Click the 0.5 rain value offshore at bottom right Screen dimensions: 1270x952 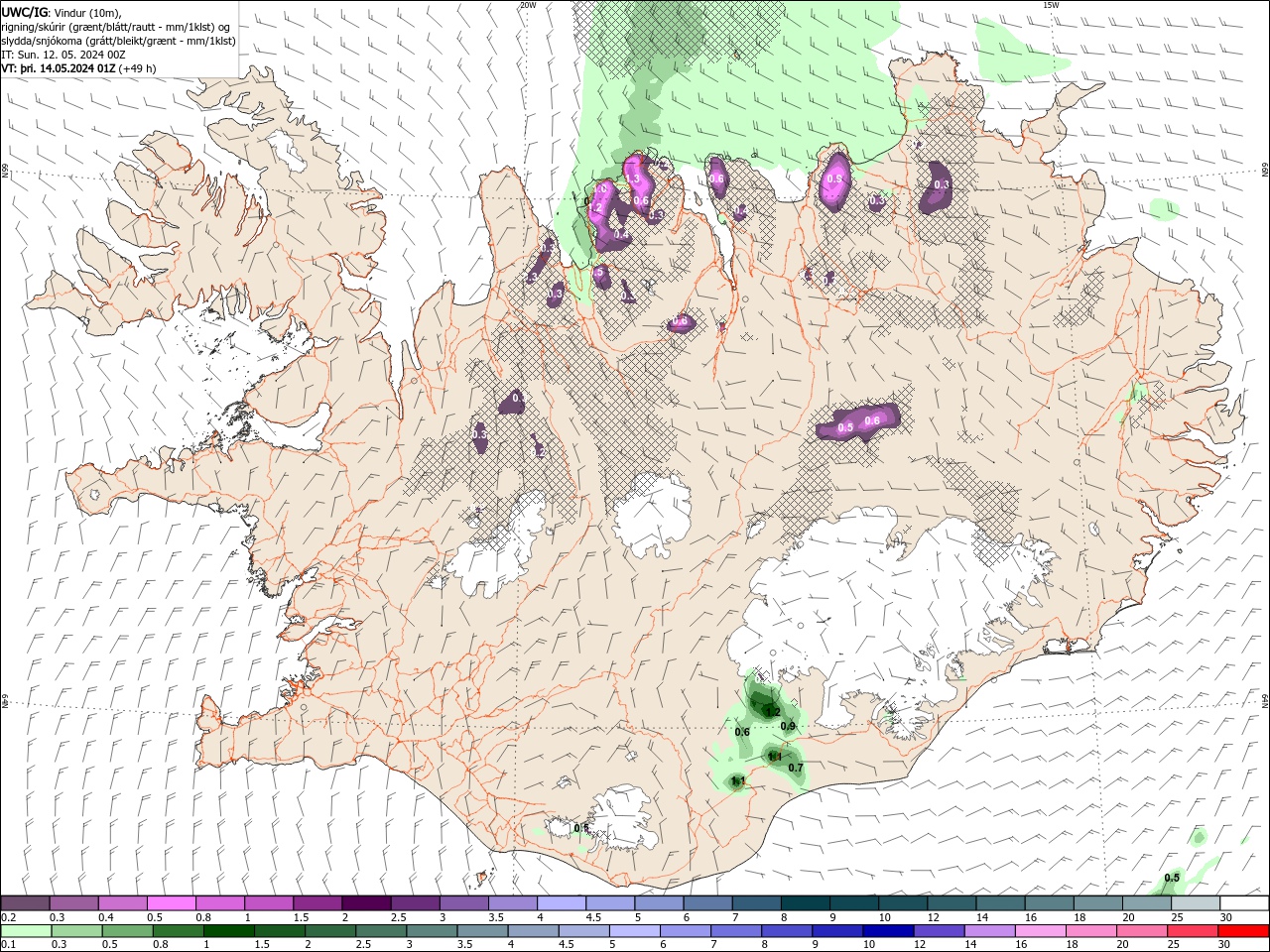pyautogui.click(x=1172, y=878)
